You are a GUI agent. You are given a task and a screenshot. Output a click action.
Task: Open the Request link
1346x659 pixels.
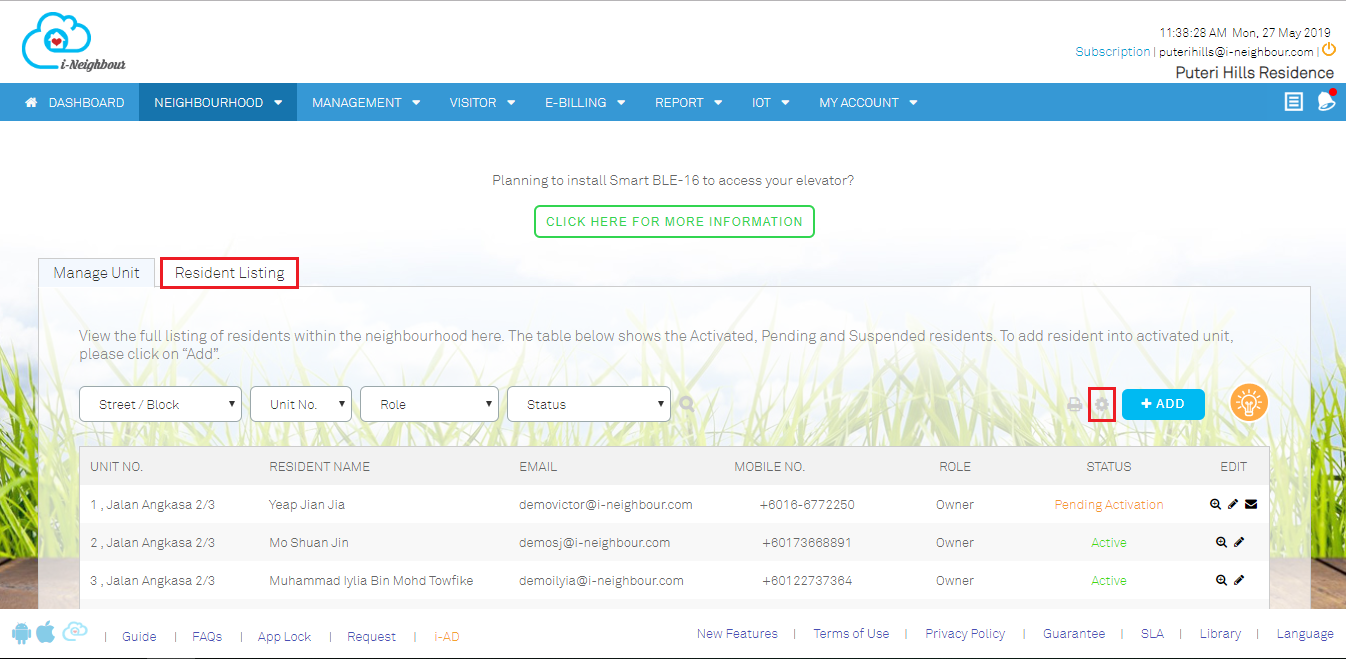point(371,636)
